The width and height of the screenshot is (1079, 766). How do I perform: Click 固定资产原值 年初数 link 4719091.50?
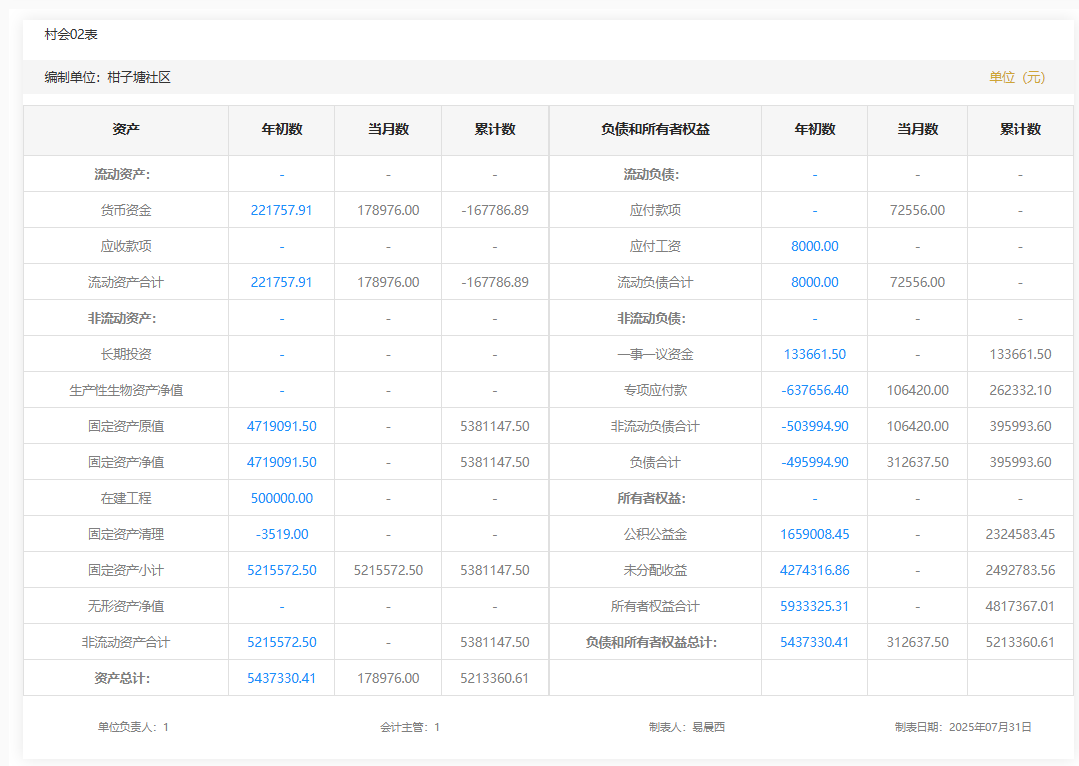coord(281,426)
